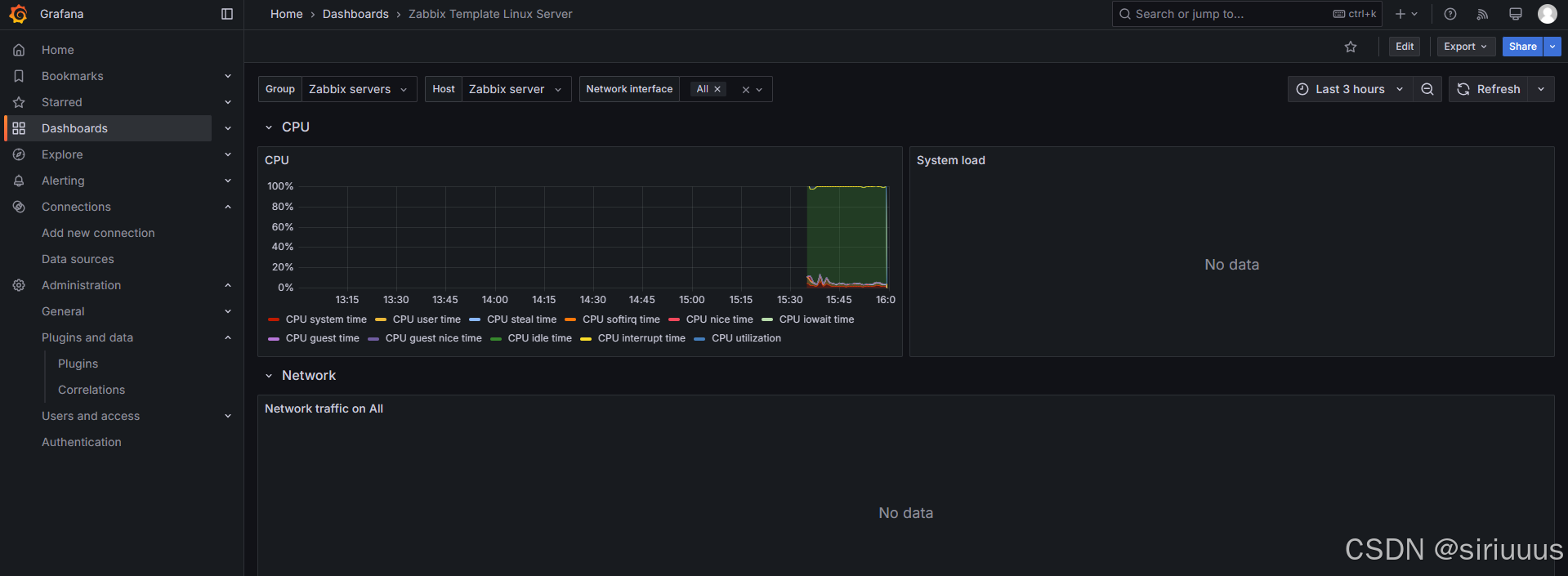Mark dashboard as favorite star icon
Screen dimensions: 1568x576
(1351, 47)
